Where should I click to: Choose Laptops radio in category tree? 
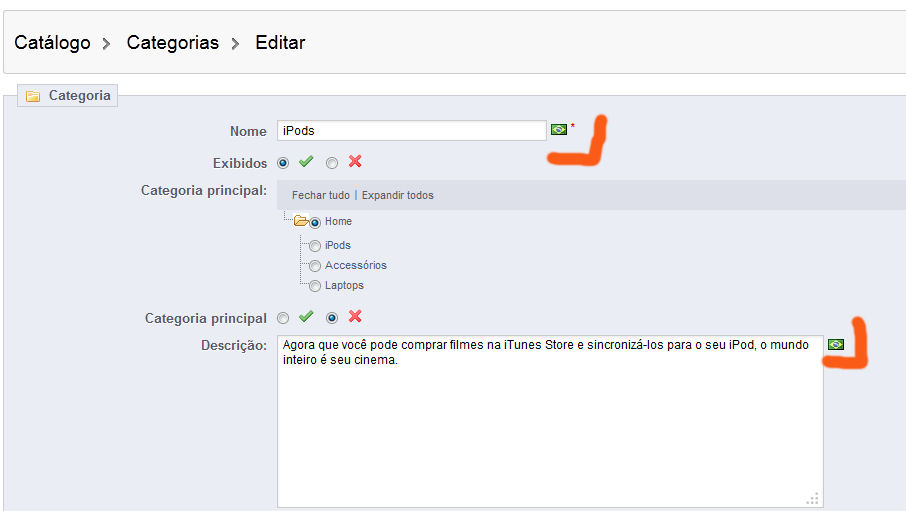pos(315,286)
